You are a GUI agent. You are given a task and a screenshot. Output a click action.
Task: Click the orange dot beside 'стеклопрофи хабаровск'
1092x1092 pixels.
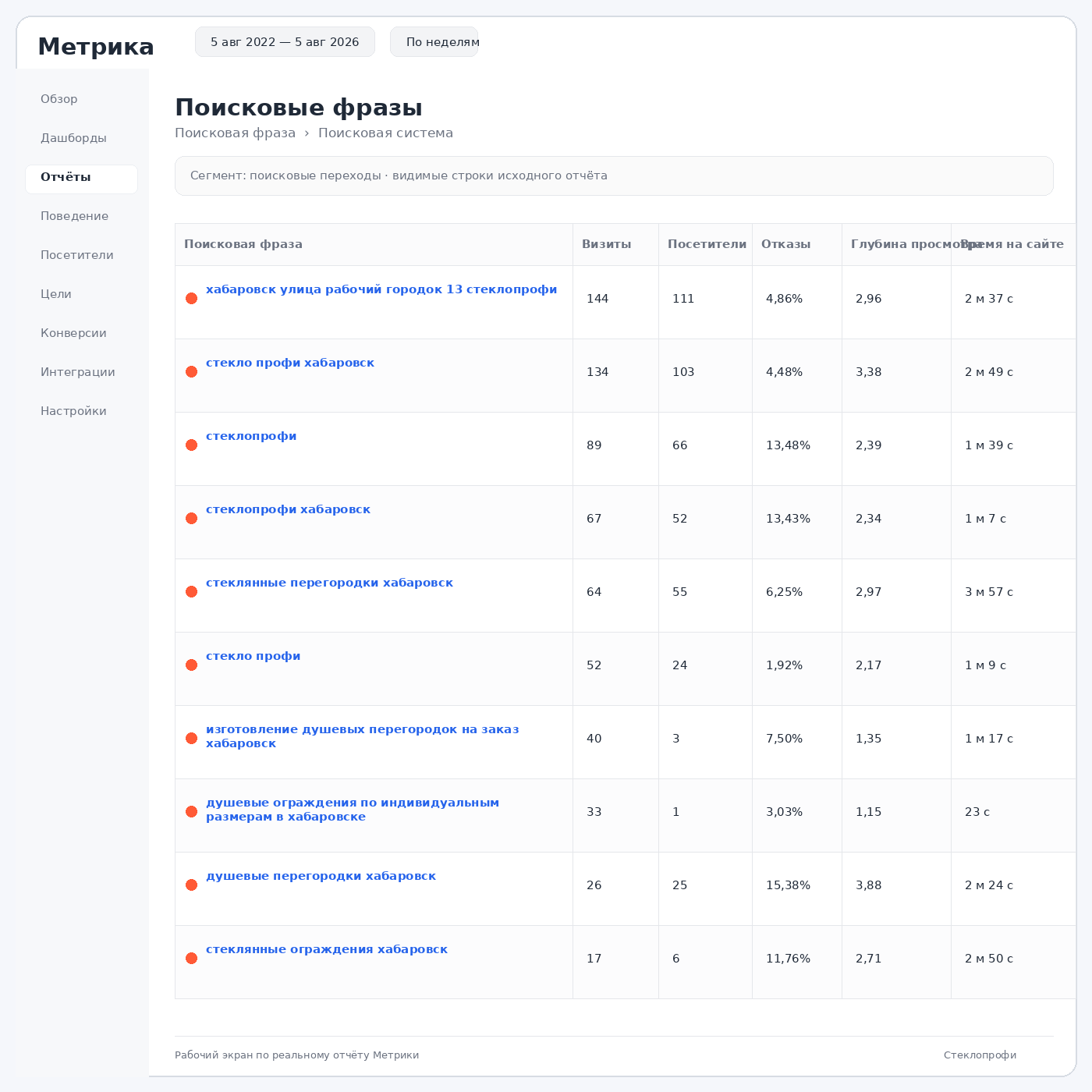click(x=191, y=519)
